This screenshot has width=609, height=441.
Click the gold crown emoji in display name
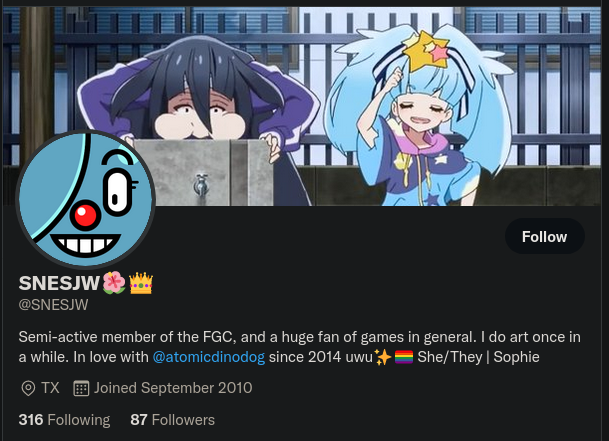(141, 283)
